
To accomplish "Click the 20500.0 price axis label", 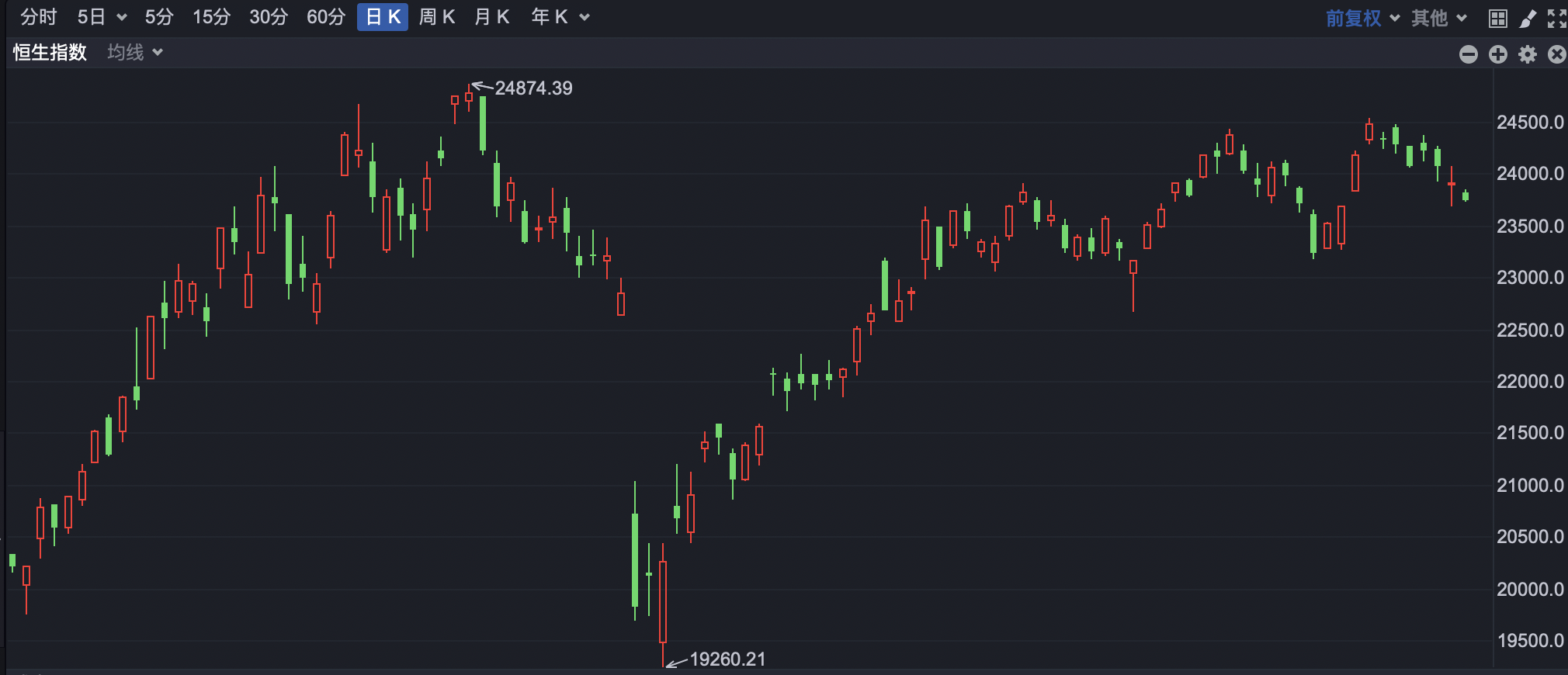I will pos(1530,536).
